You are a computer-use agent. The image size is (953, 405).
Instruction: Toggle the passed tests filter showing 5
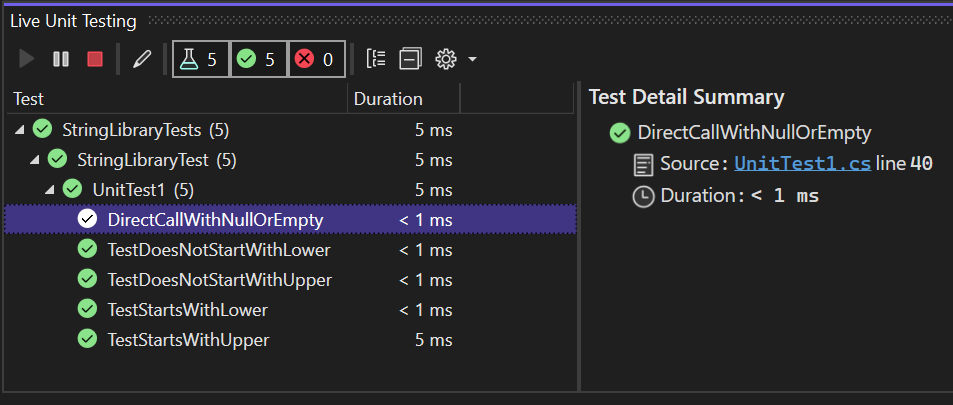tap(258, 59)
